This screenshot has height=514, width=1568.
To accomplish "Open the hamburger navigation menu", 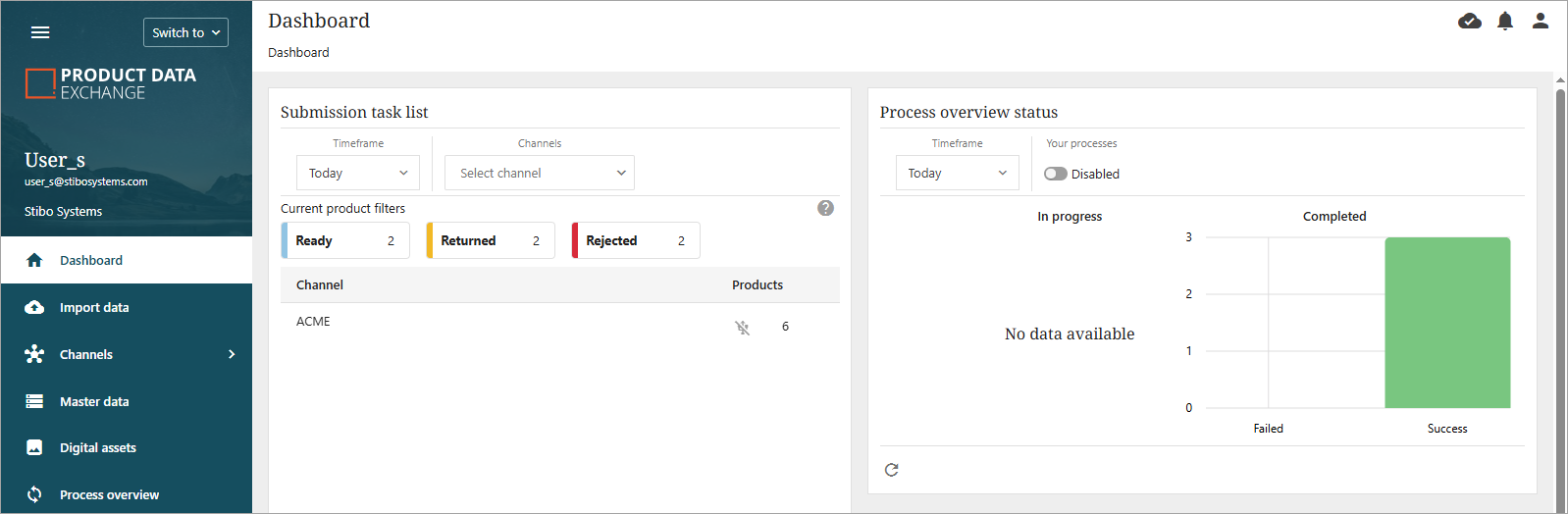I will click(x=40, y=32).
